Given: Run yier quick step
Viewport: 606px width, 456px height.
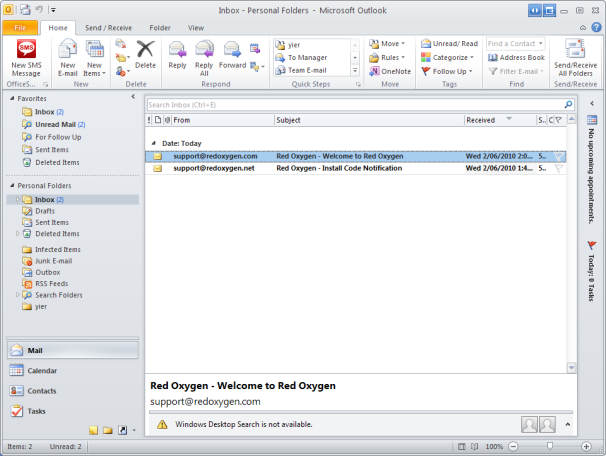Looking at the screenshot, I should [312, 45].
